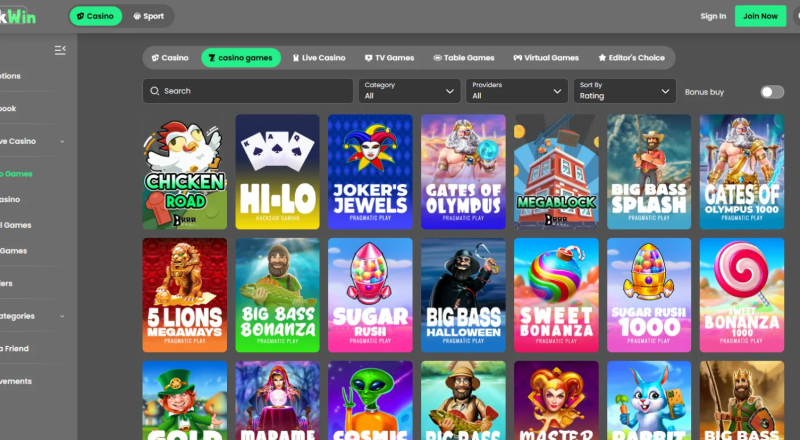Expand the Categories sidebar chevron
800x440 pixels.
[62, 316]
